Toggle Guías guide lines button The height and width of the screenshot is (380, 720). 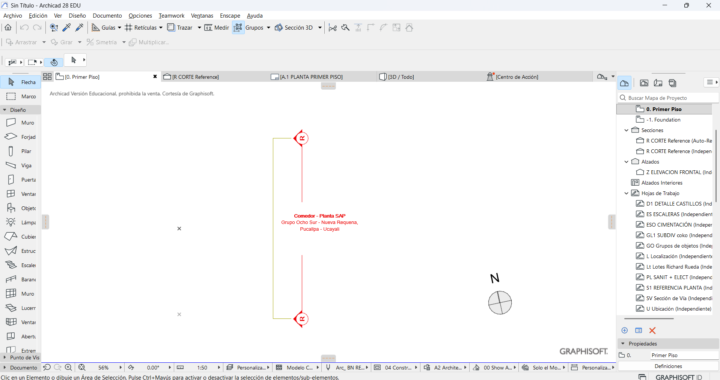(103, 28)
